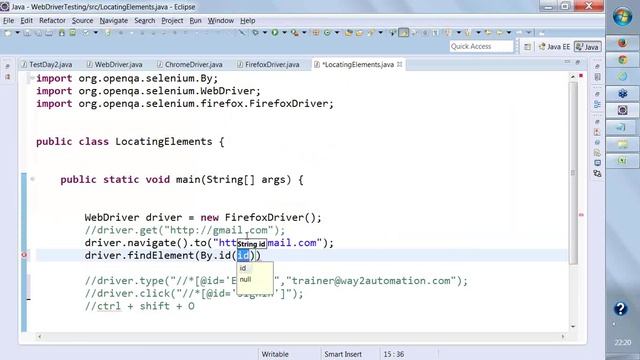Click the editor vertical scrollbar up arrow

click(x=573, y=77)
